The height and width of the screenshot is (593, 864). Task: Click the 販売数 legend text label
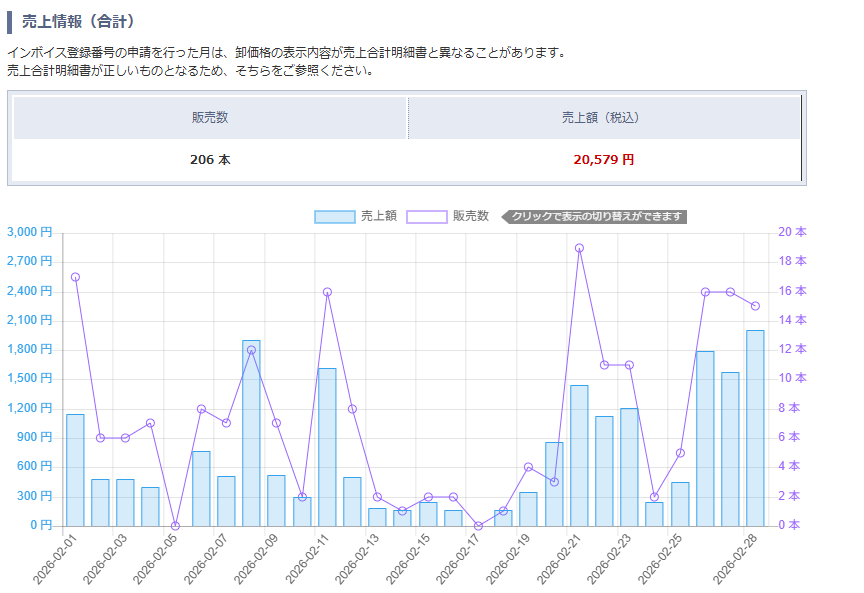(471, 216)
